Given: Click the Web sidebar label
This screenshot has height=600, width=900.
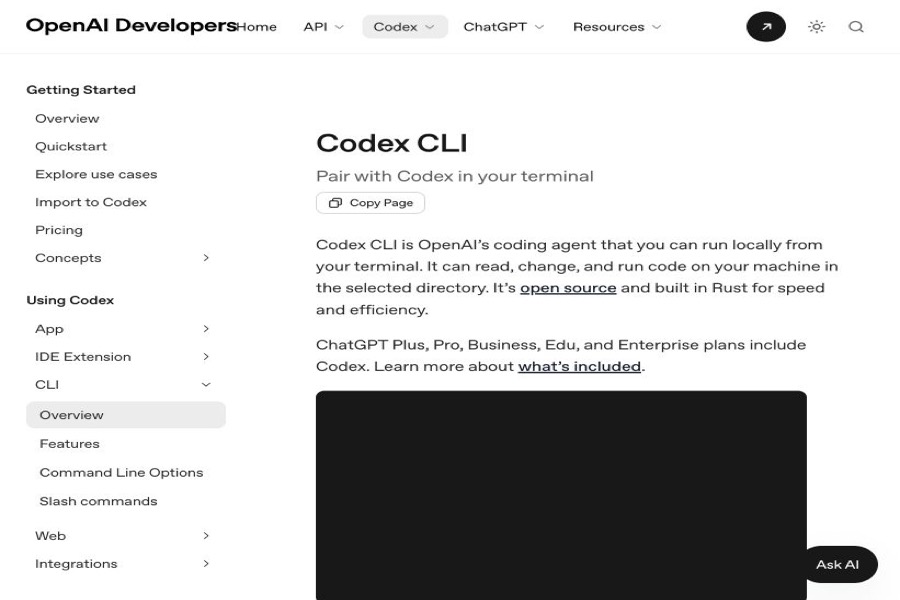Looking at the screenshot, I should pos(51,536).
